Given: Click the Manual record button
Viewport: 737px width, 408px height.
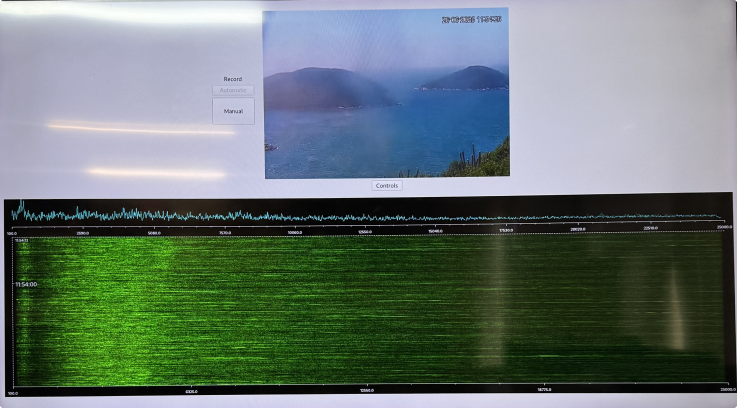Looking at the screenshot, I should click(233, 111).
